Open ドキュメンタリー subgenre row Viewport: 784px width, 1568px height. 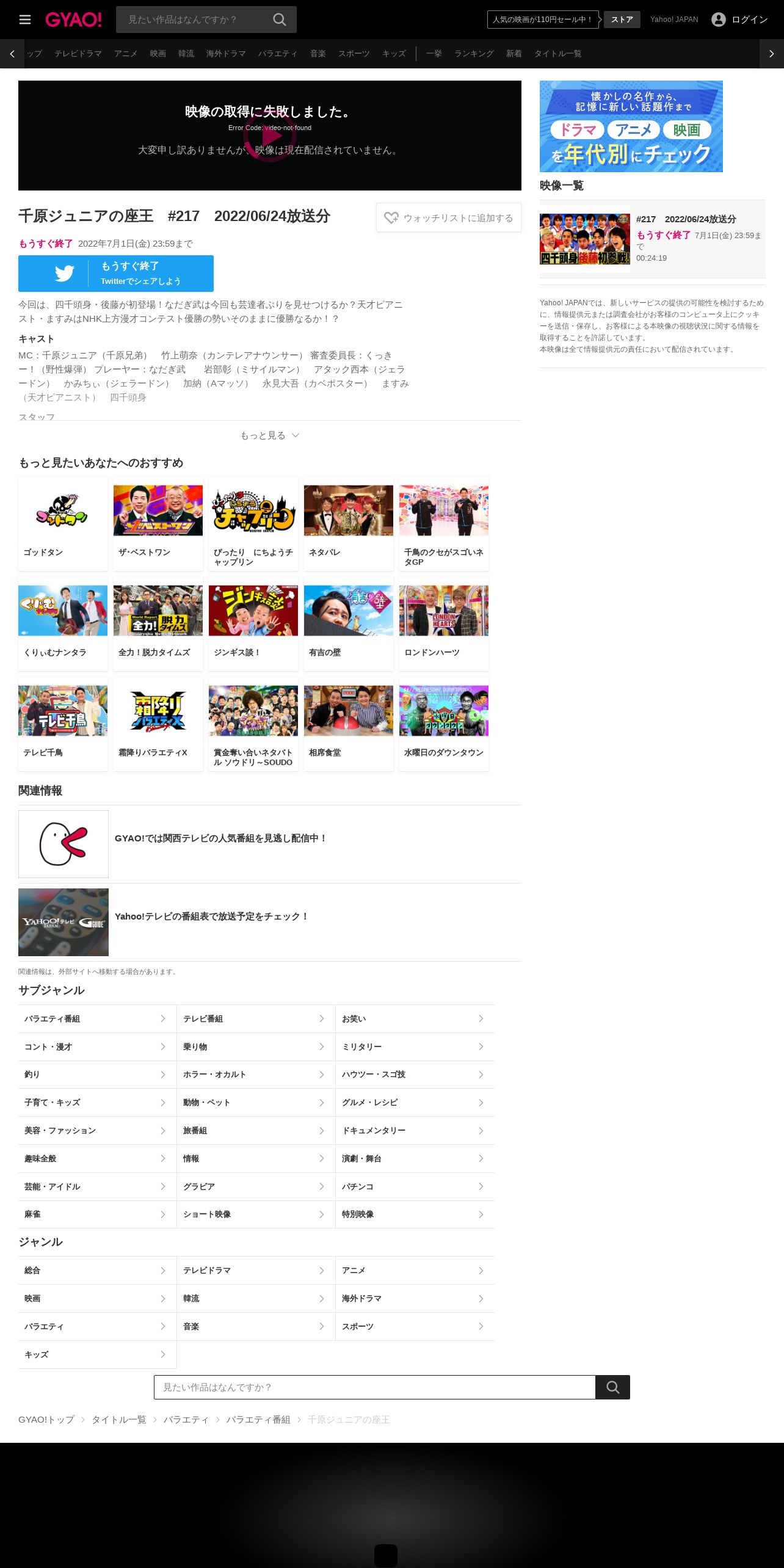tap(415, 1131)
